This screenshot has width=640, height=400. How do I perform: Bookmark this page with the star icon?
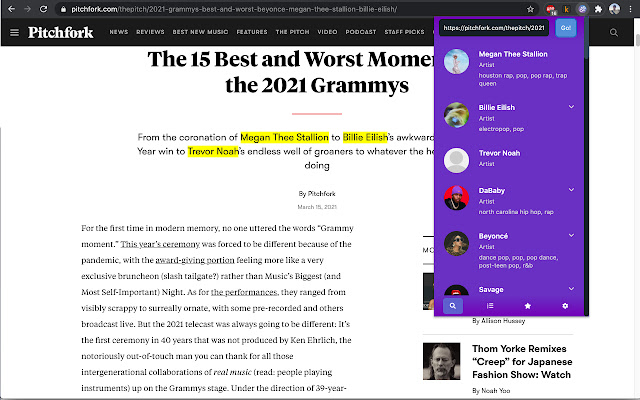(529, 8)
